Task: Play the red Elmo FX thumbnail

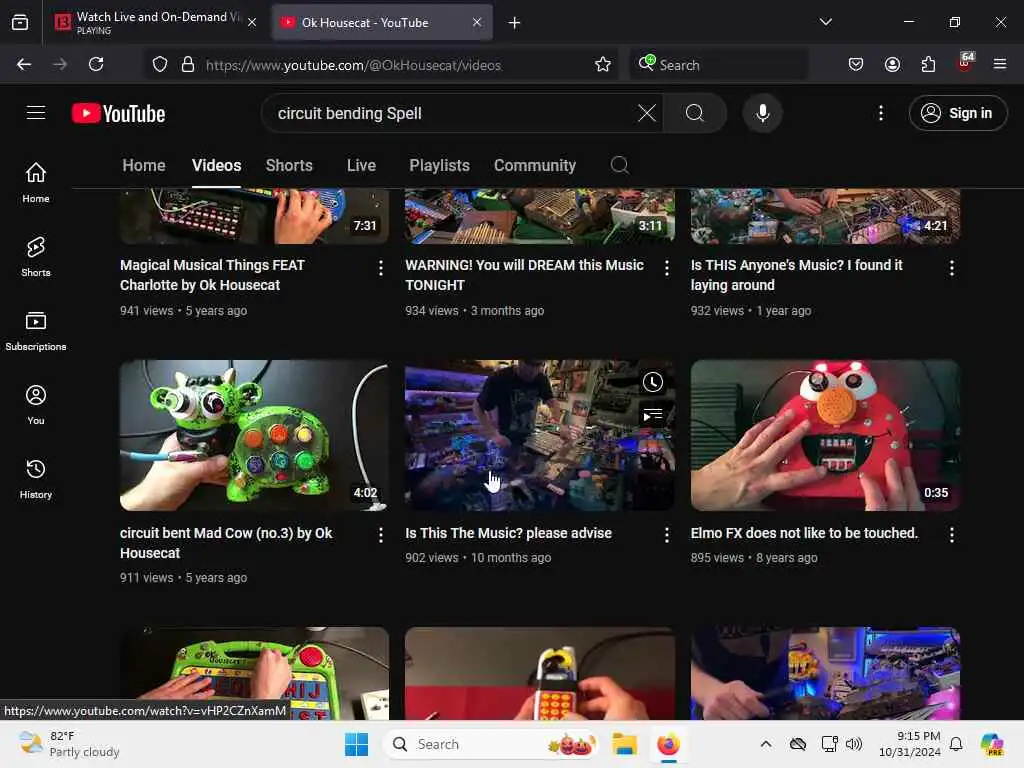Action: tap(825, 435)
